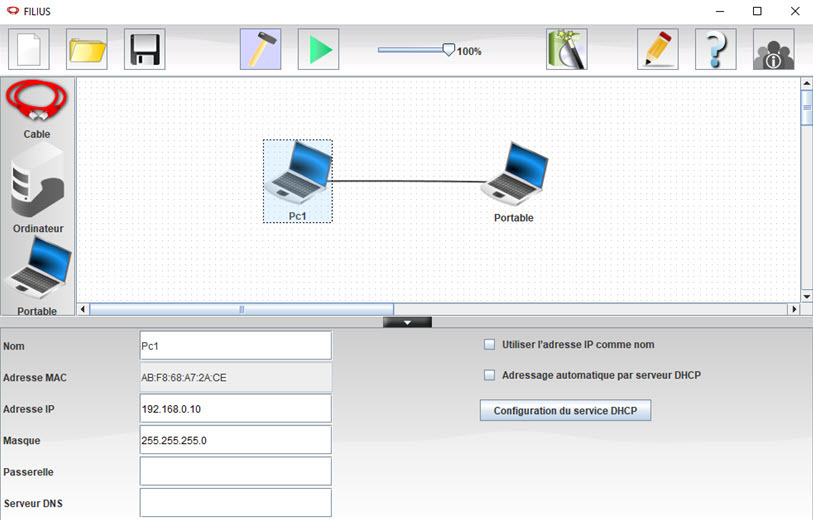Edit the Adresse IP field 192.168.0.10
This screenshot has width=813, height=520.
[235, 409]
